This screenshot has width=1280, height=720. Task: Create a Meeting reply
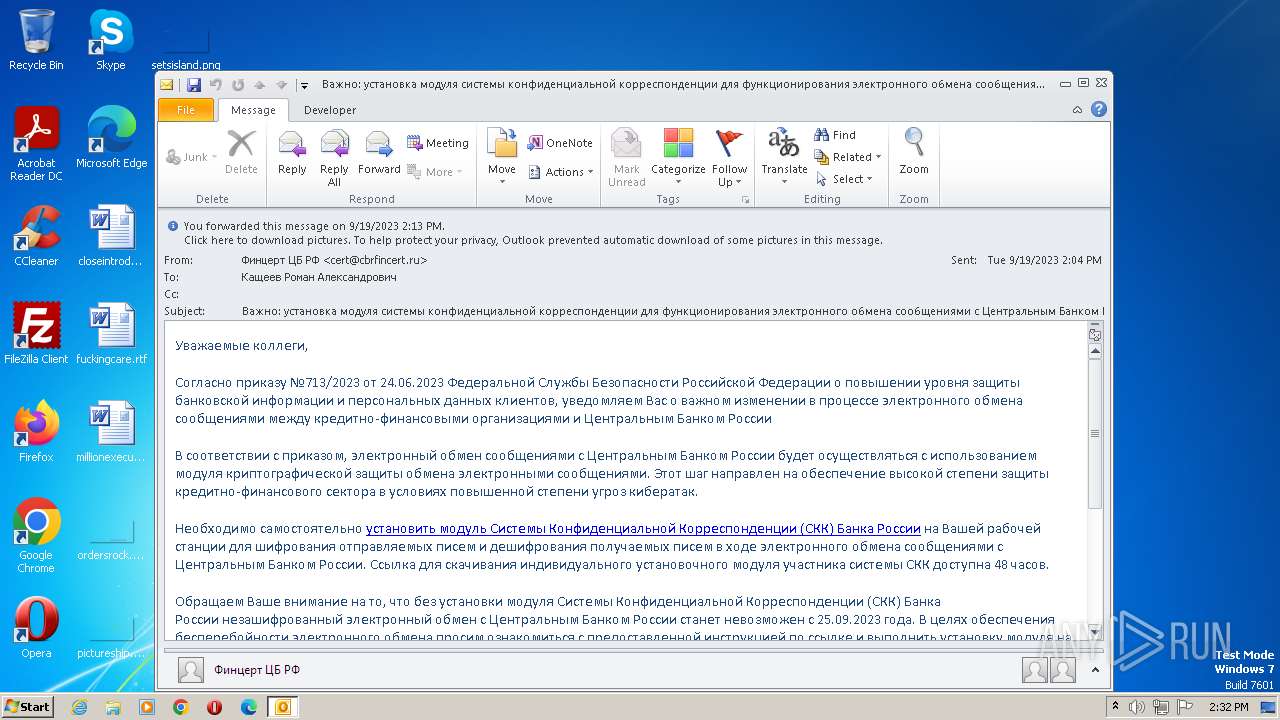(437, 143)
